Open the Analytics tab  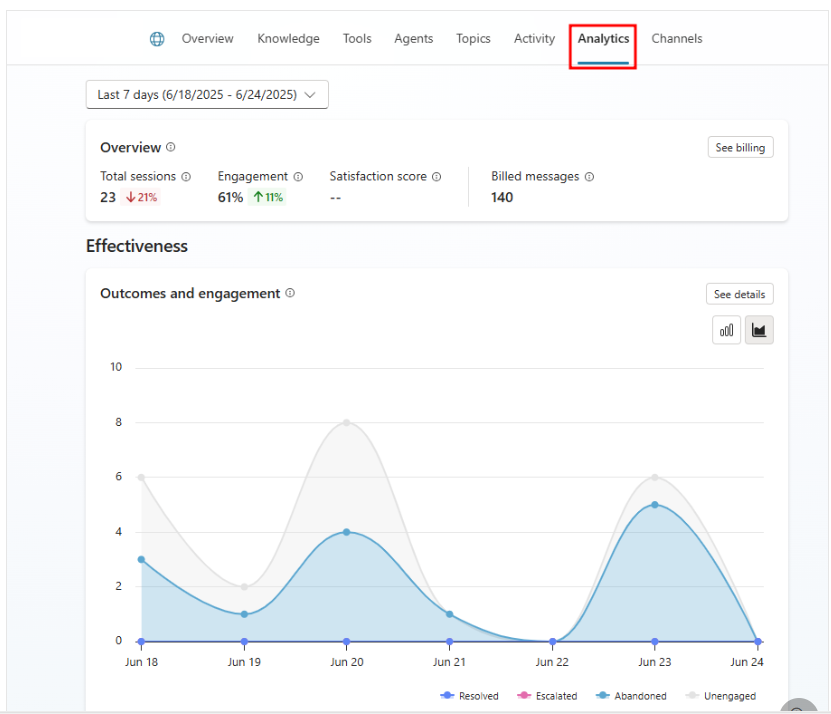point(603,39)
